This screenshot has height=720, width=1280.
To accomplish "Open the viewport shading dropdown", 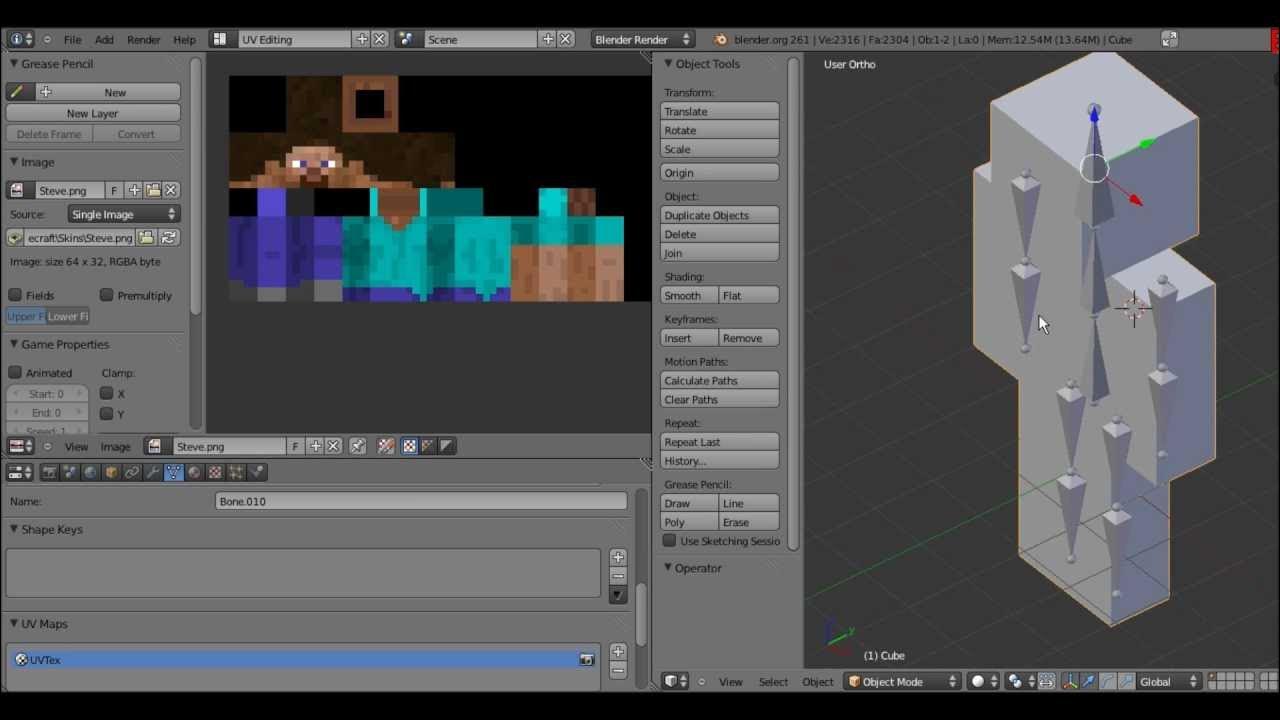I will (x=984, y=681).
